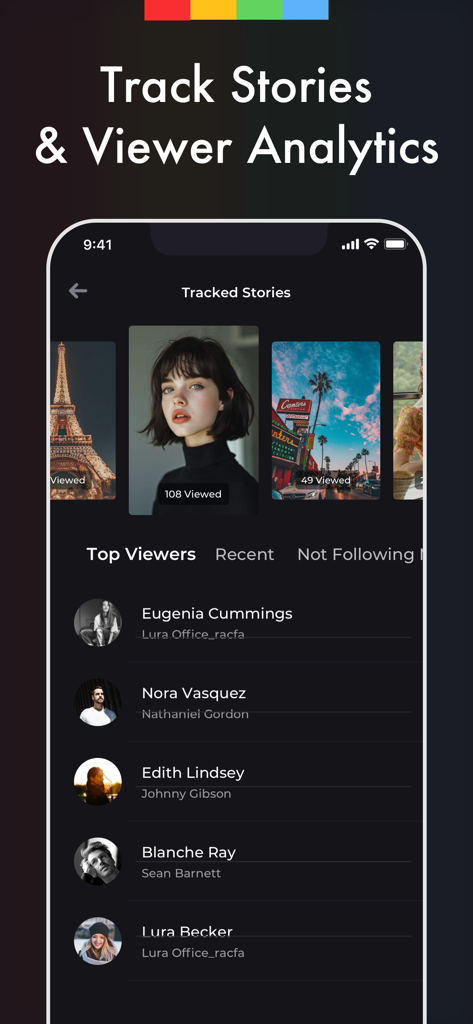Click the Johnny Gibson subtitle

click(x=186, y=794)
